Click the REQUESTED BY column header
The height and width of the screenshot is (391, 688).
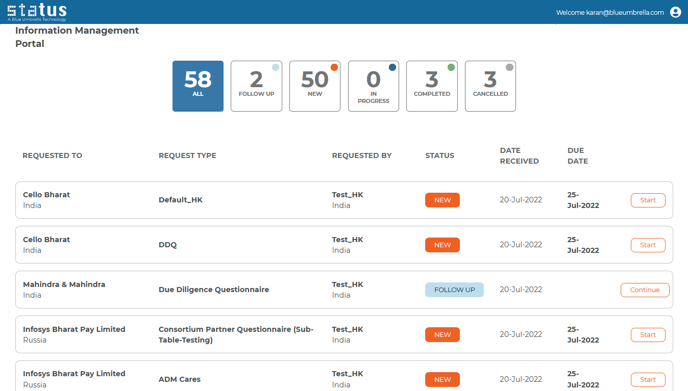[x=362, y=155]
